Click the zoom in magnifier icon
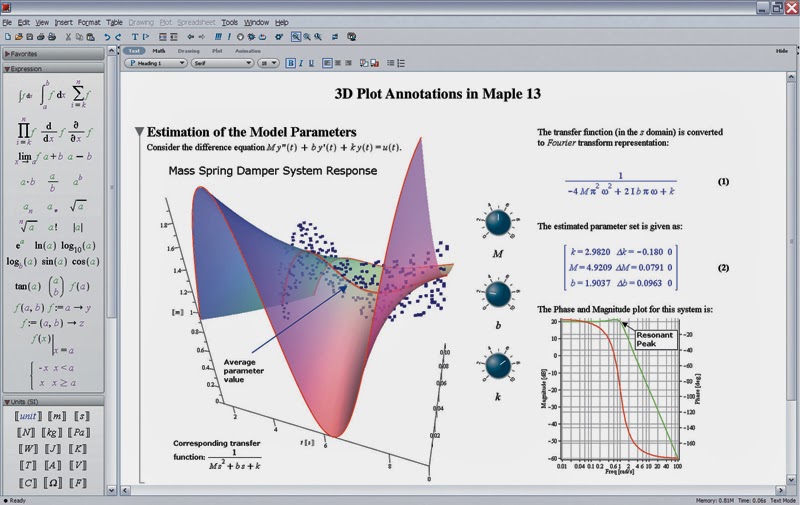 pyautogui.click(x=307, y=37)
